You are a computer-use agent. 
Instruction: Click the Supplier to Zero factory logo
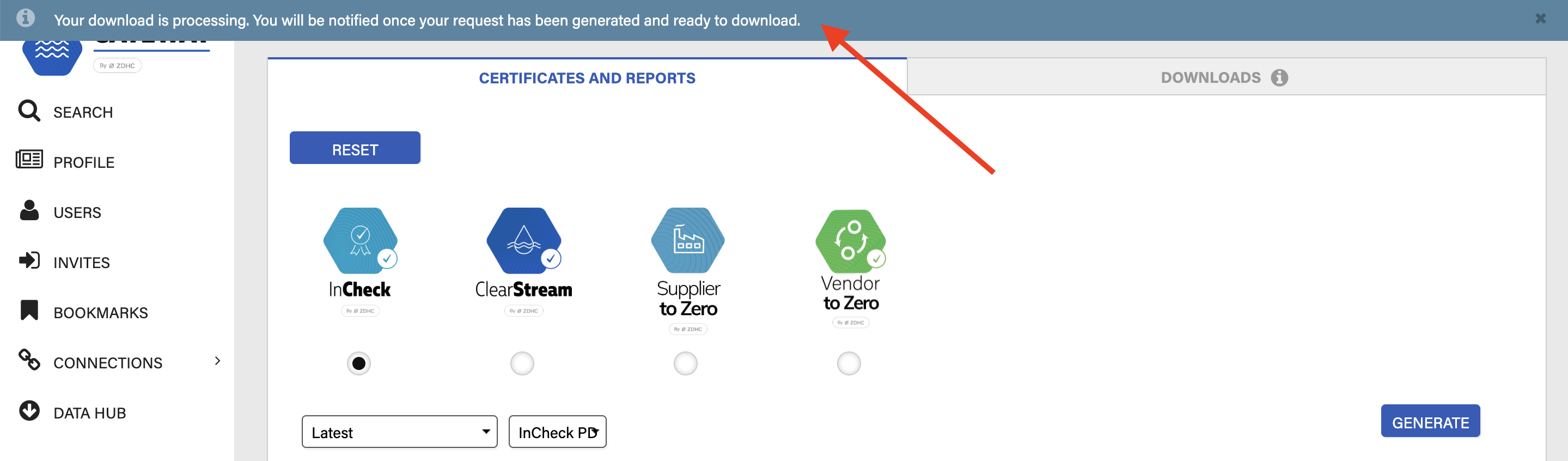coord(687,241)
